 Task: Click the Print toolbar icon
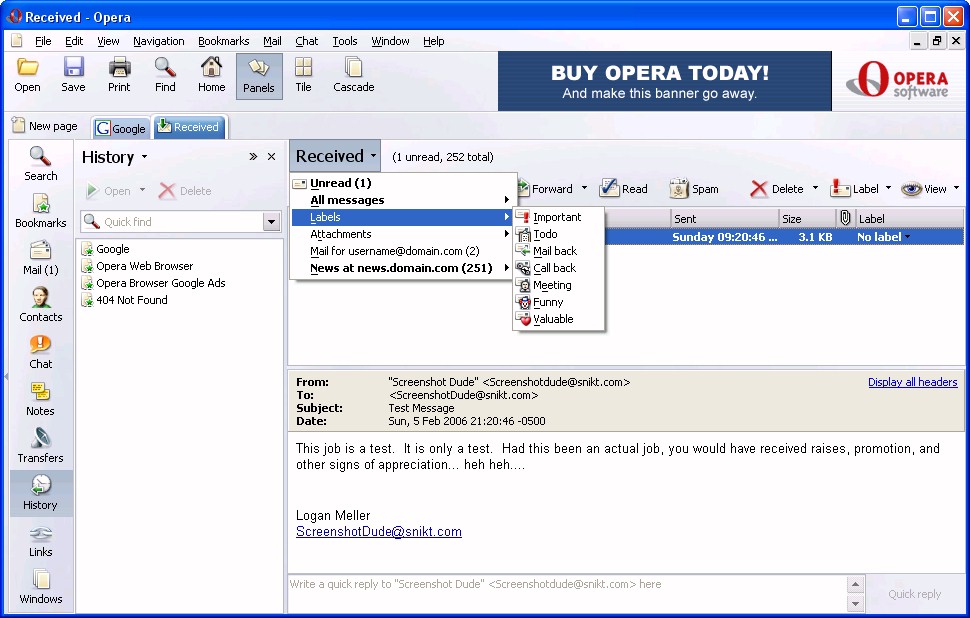click(x=119, y=75)
